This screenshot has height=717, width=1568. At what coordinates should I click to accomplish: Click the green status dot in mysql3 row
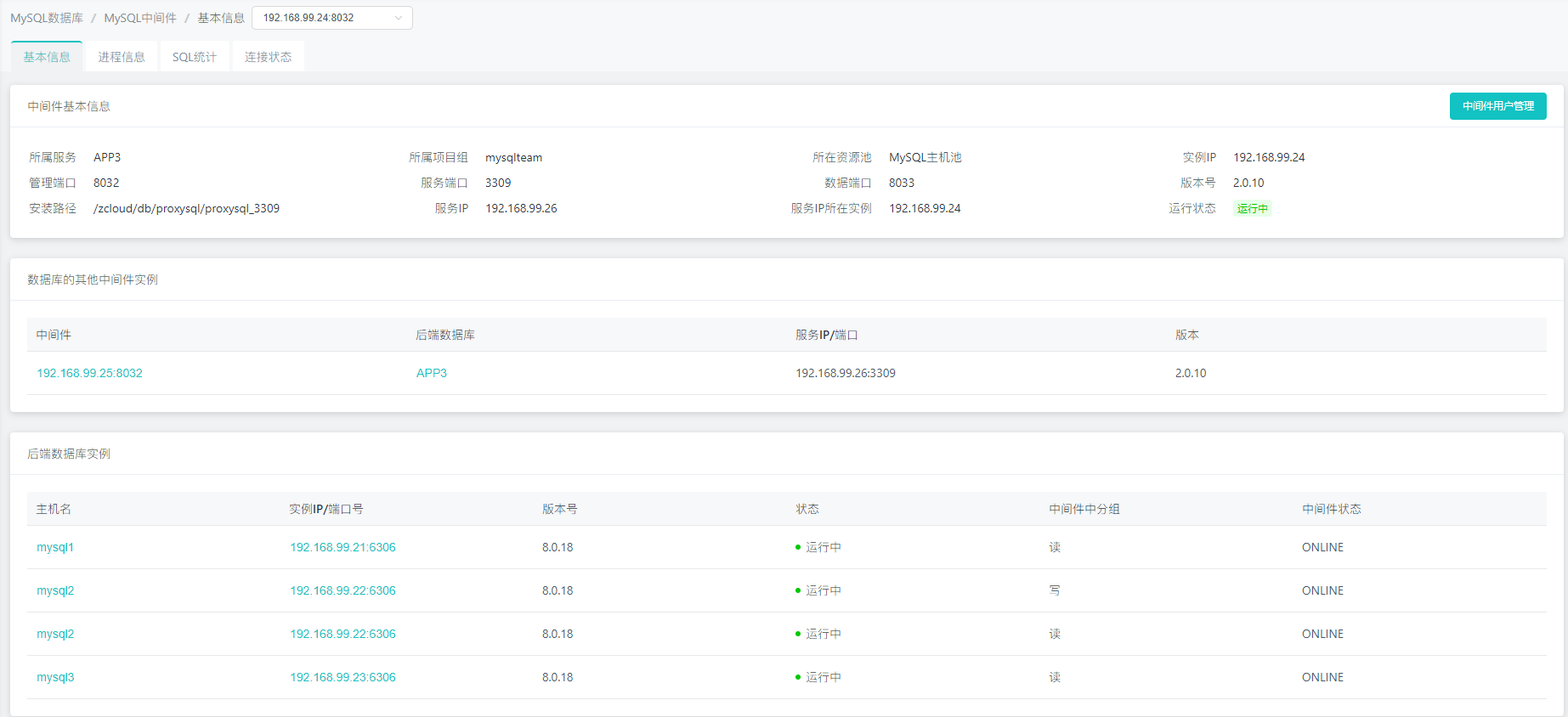point(798,678)
